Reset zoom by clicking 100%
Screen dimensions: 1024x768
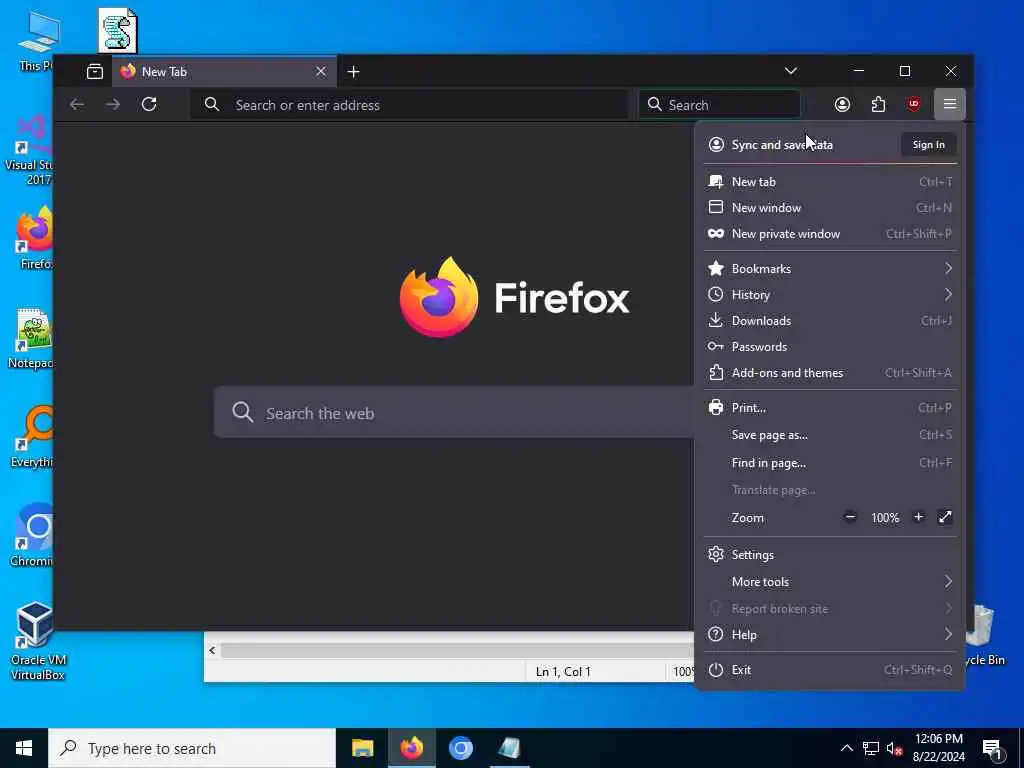tap(885, 518)
